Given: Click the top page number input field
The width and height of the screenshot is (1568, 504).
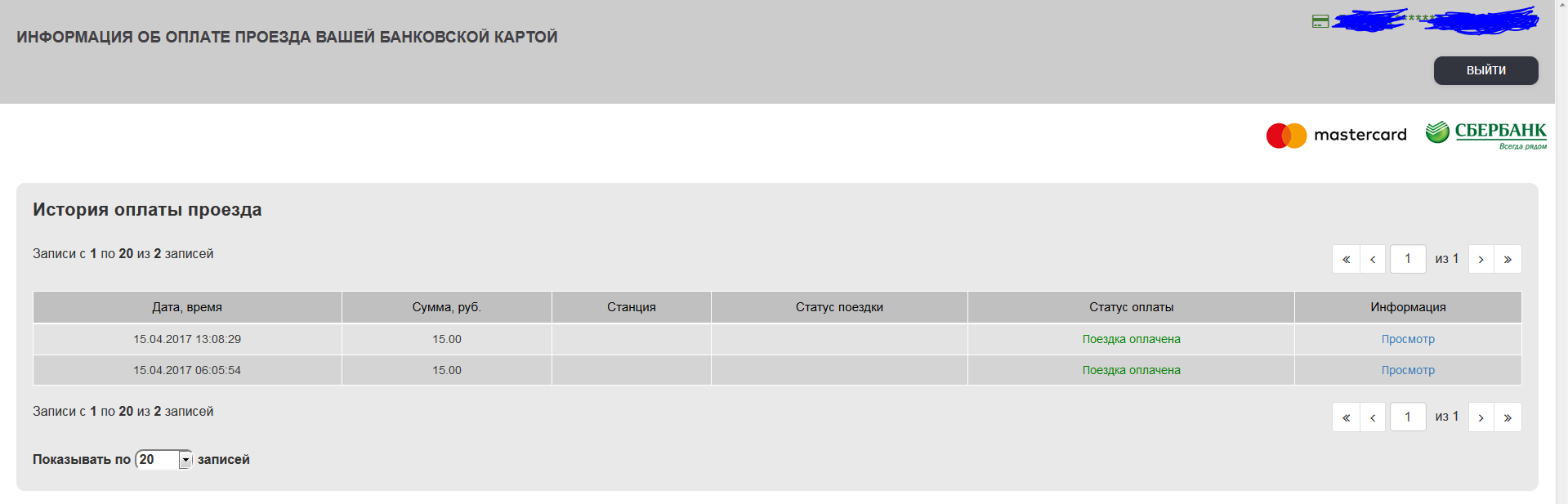Looking at the screenshot, I should [x=1408, y=259].
